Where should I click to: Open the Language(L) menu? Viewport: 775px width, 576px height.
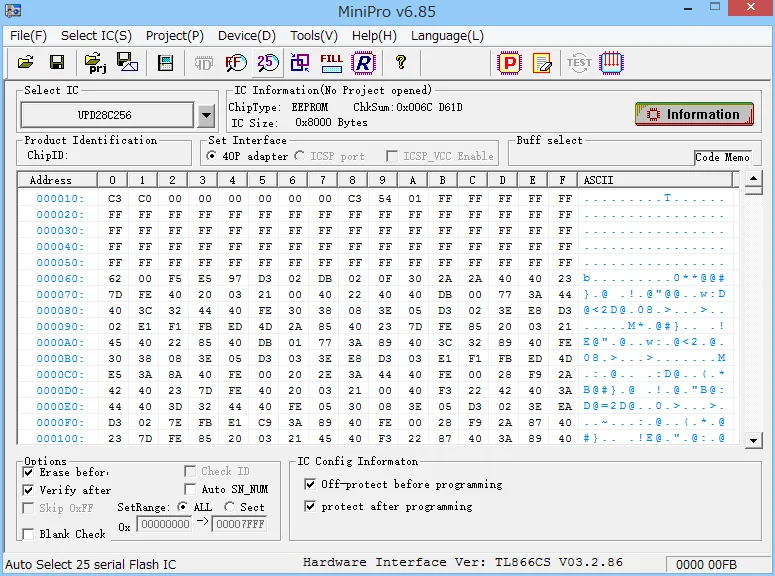[447, 36]
